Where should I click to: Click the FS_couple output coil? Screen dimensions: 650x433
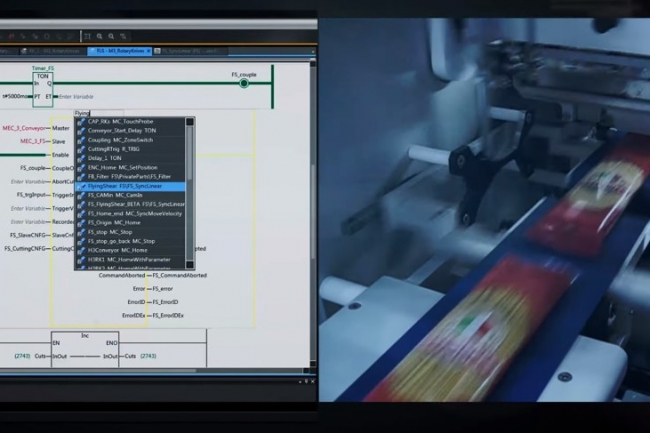coord(244,83)
